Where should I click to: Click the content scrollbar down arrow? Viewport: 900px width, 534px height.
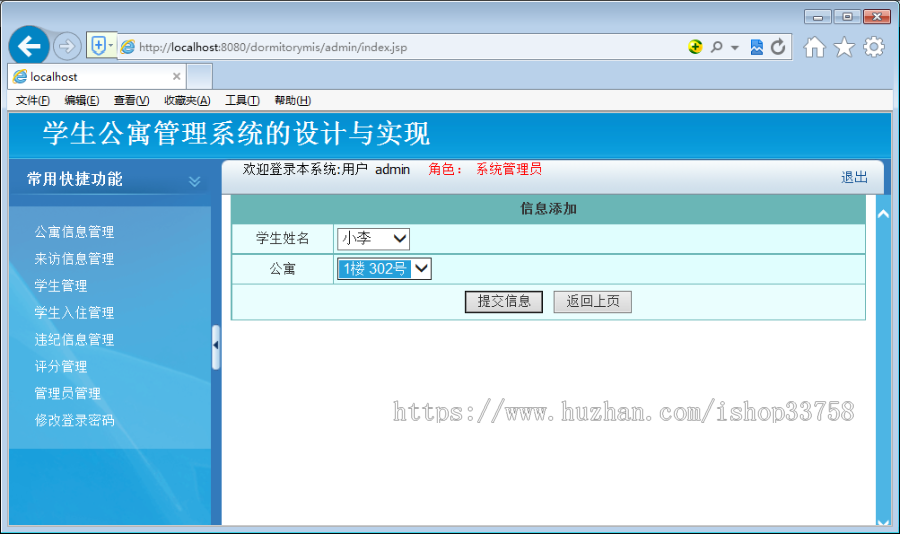pos(883,521)
